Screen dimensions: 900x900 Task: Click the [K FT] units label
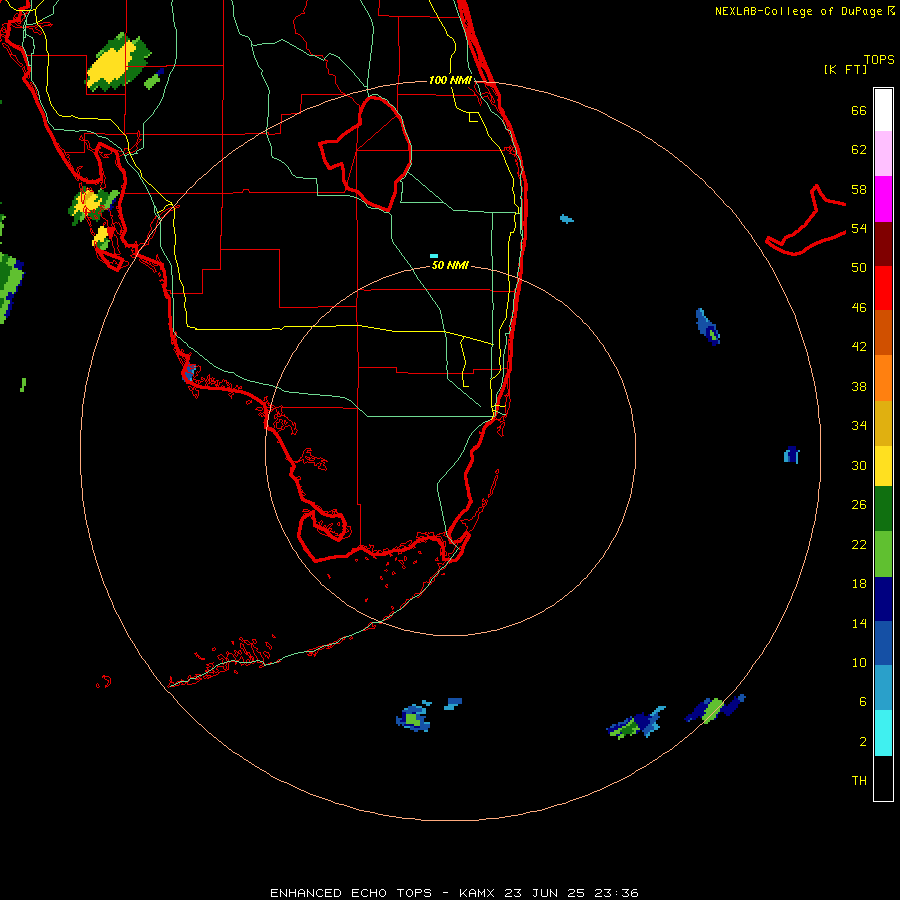845,69
